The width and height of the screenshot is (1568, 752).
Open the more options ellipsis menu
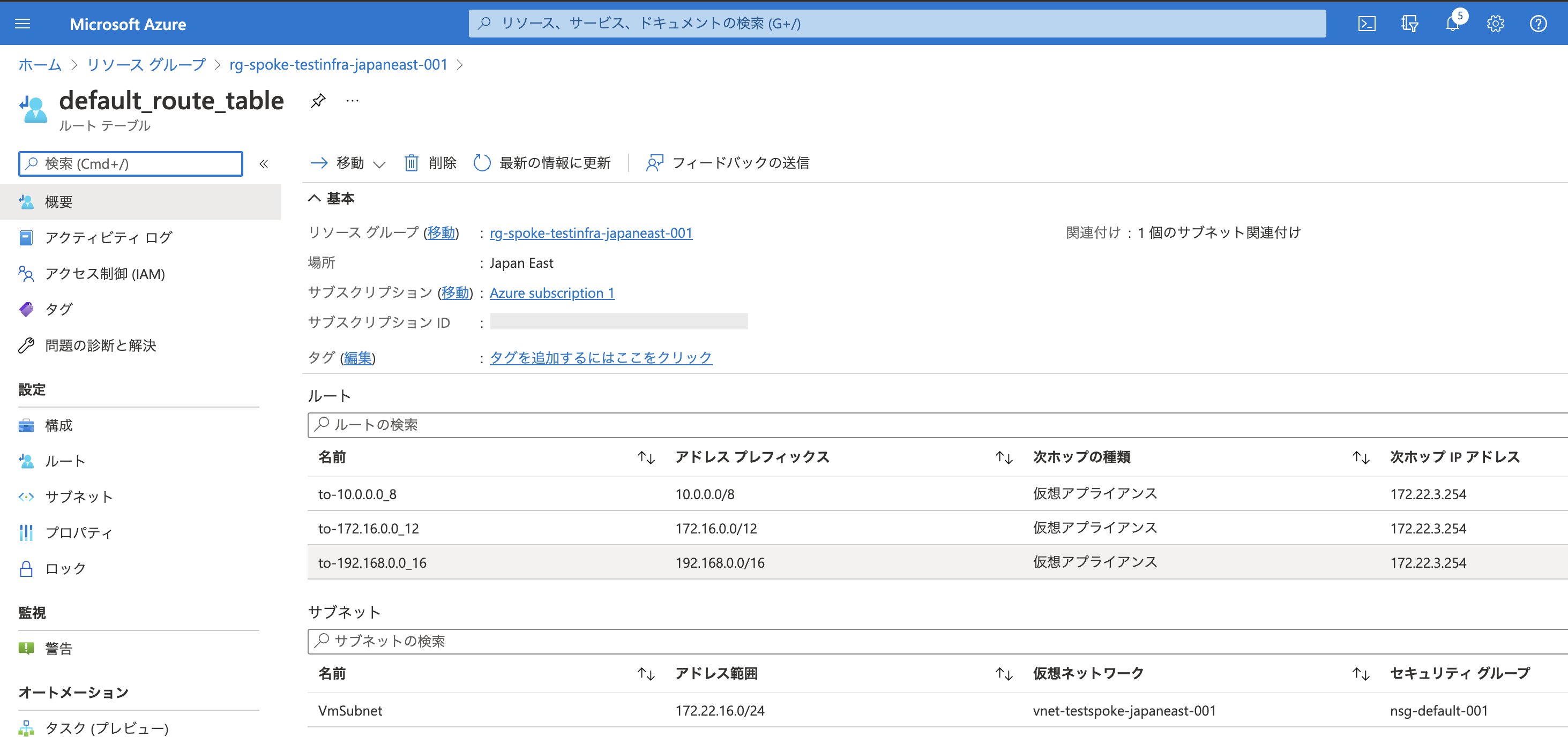[x=352, y=100]
